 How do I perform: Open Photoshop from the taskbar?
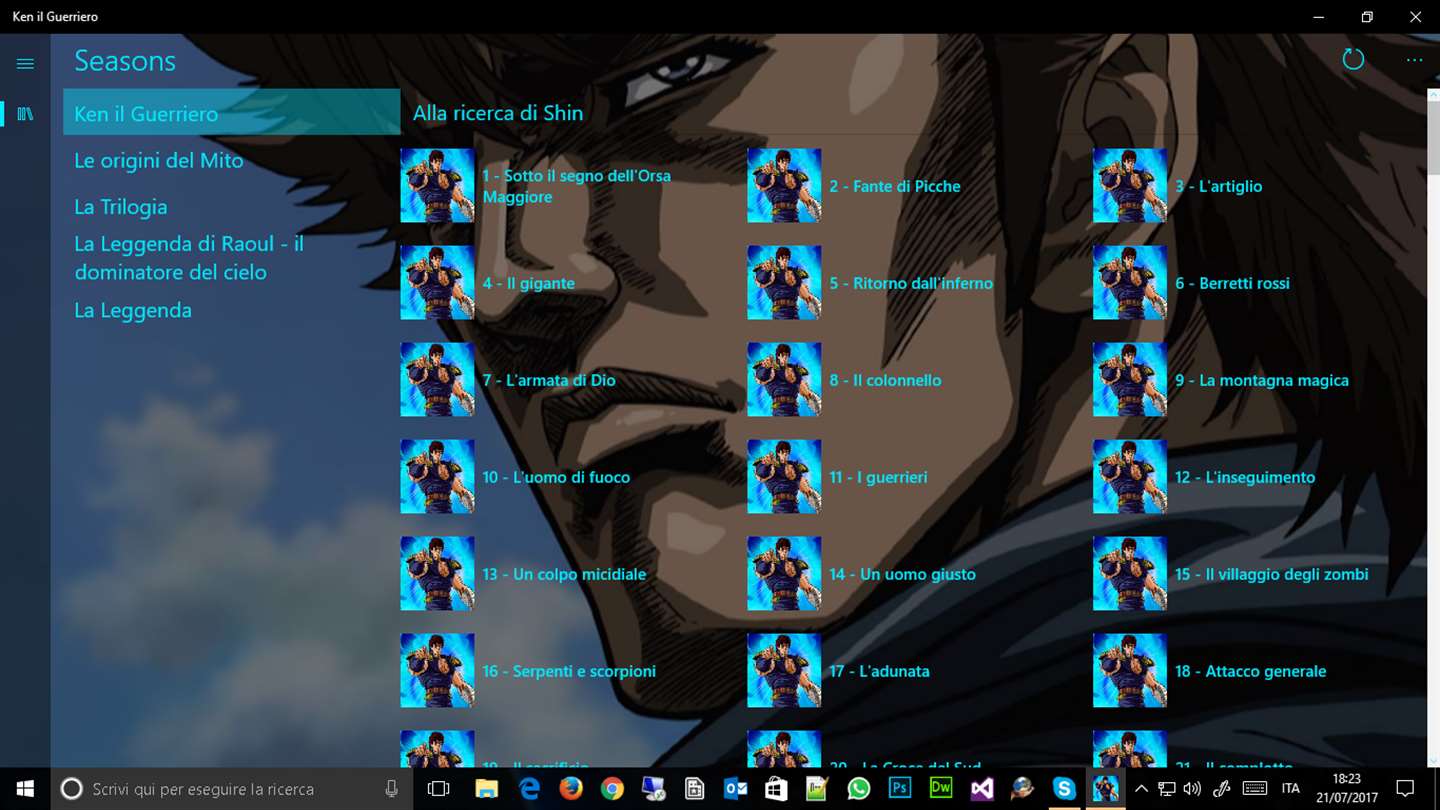pyautogui.click(x=900, y=789)
